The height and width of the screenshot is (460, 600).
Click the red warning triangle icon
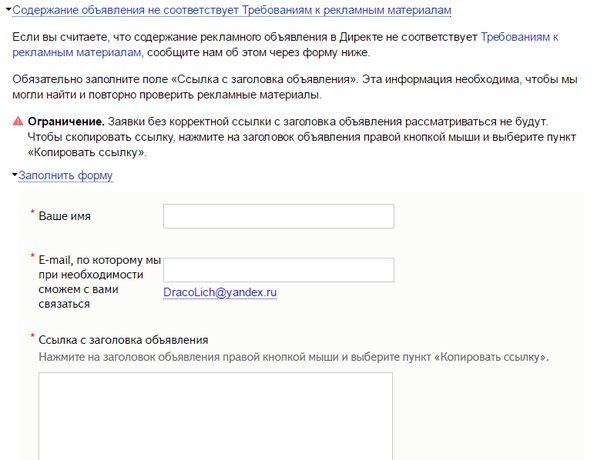(x=18, y=121)
